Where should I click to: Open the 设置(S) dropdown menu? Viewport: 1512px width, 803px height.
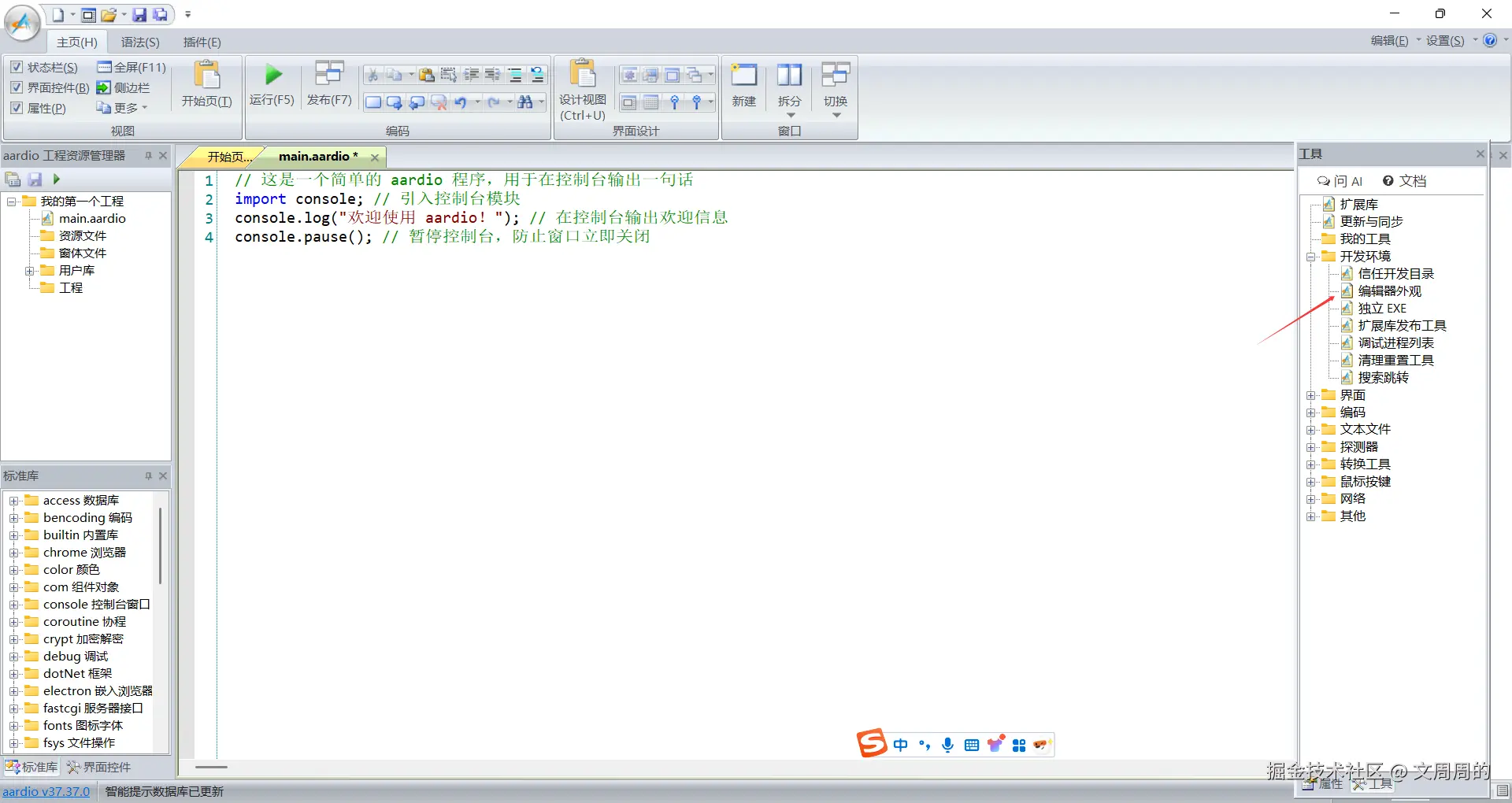tap(1451, 41)
